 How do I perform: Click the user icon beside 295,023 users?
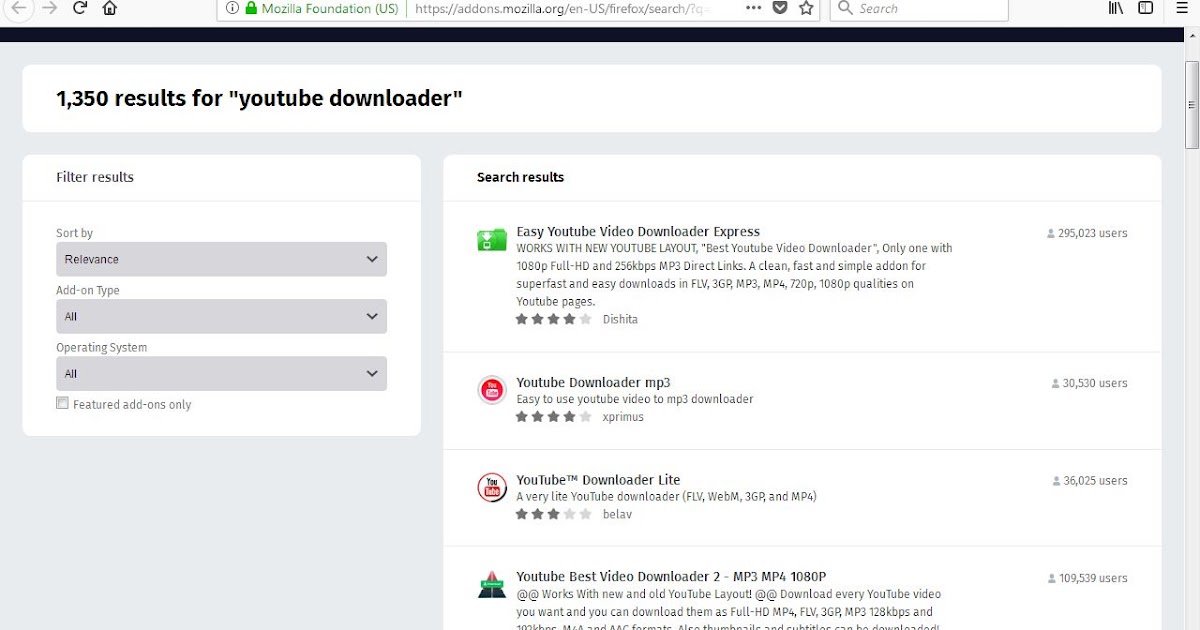pos(1051,234)
